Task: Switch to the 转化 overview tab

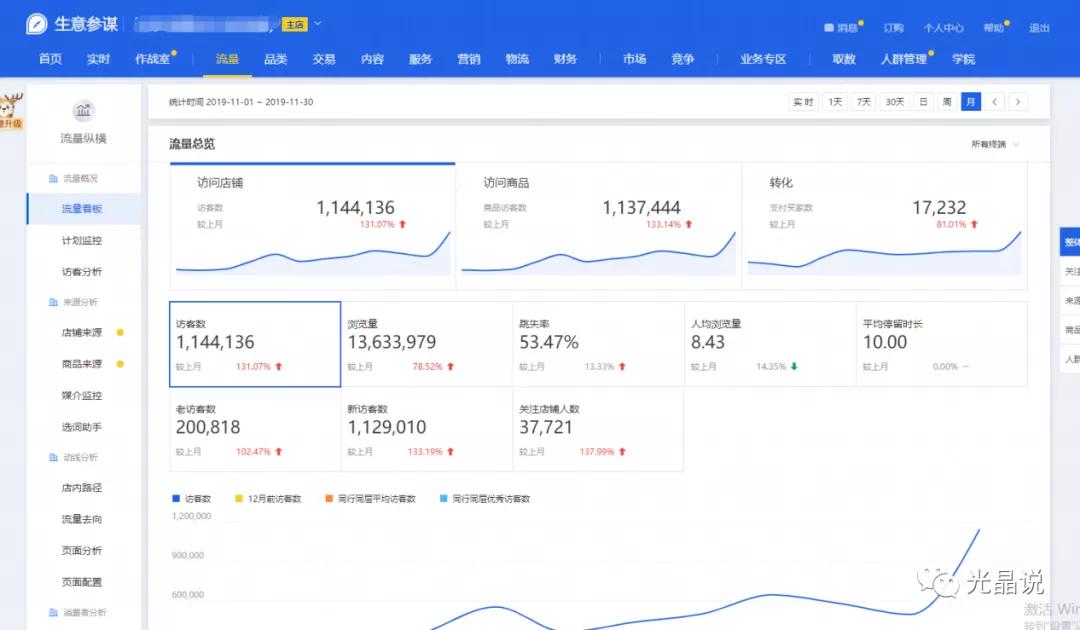Action: pos(884,226)
